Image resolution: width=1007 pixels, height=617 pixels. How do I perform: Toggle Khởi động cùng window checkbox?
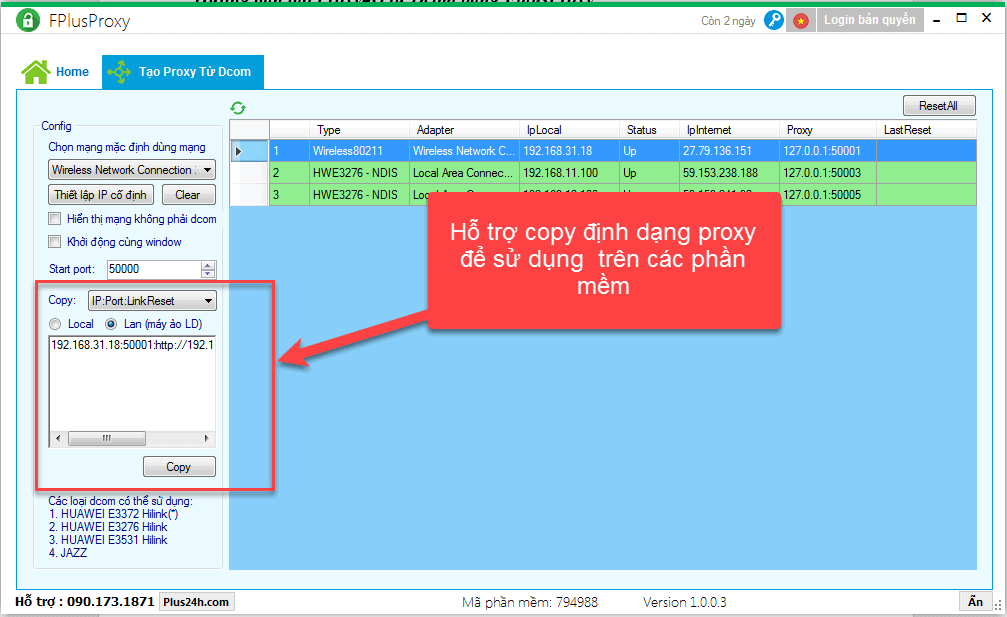[55, 242]
